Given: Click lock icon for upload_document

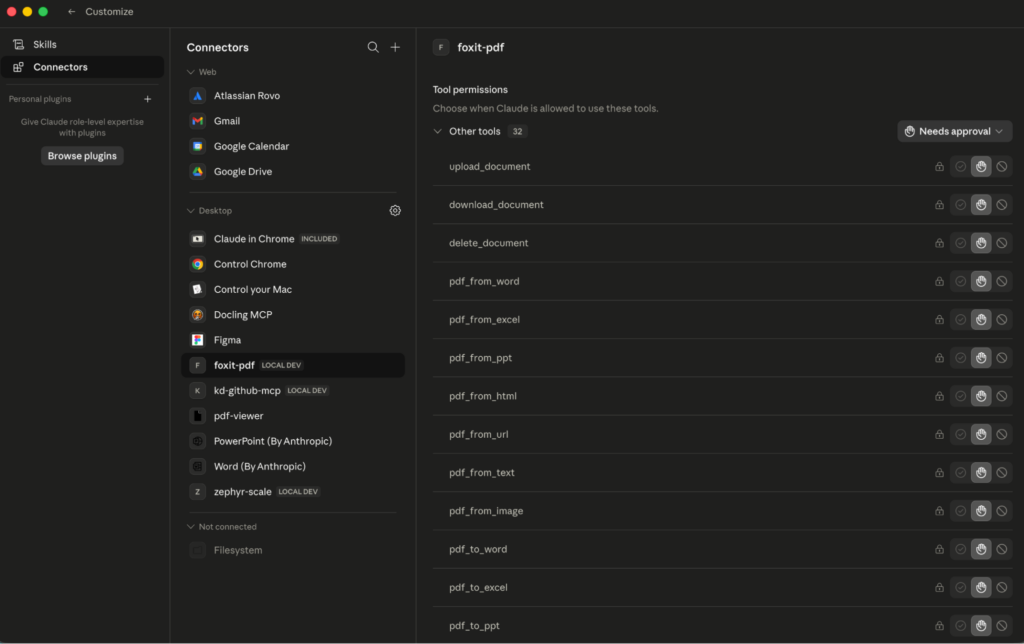Looking at the screenshot, I should [x=939, y=167].
